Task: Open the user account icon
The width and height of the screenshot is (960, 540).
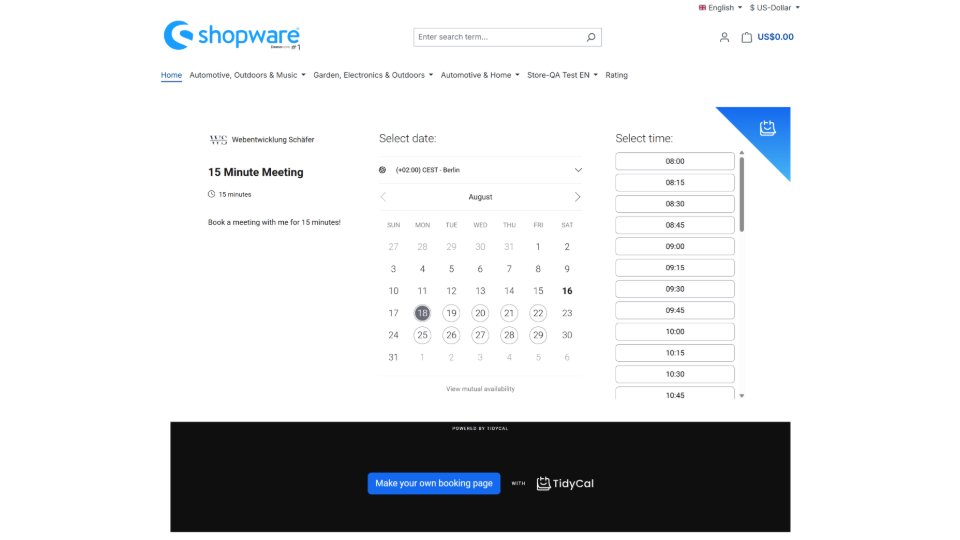Action: (724, 37)
